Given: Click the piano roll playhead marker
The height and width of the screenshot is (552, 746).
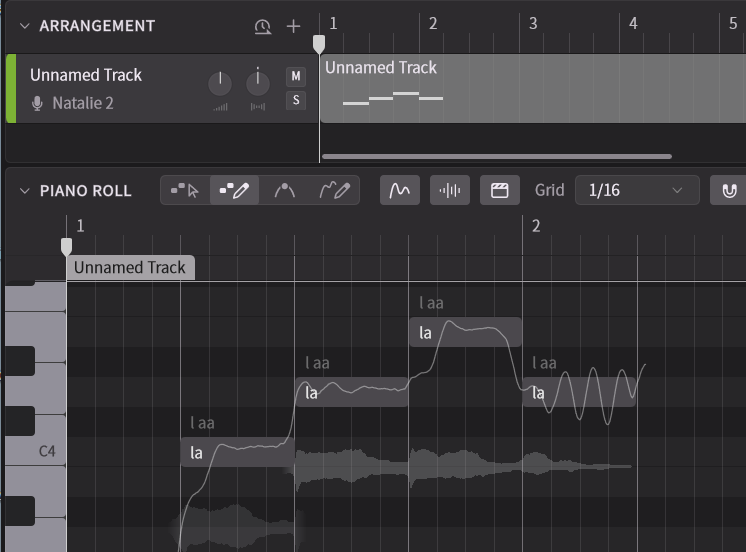Looking at the screenshot, I should (67, 247).
